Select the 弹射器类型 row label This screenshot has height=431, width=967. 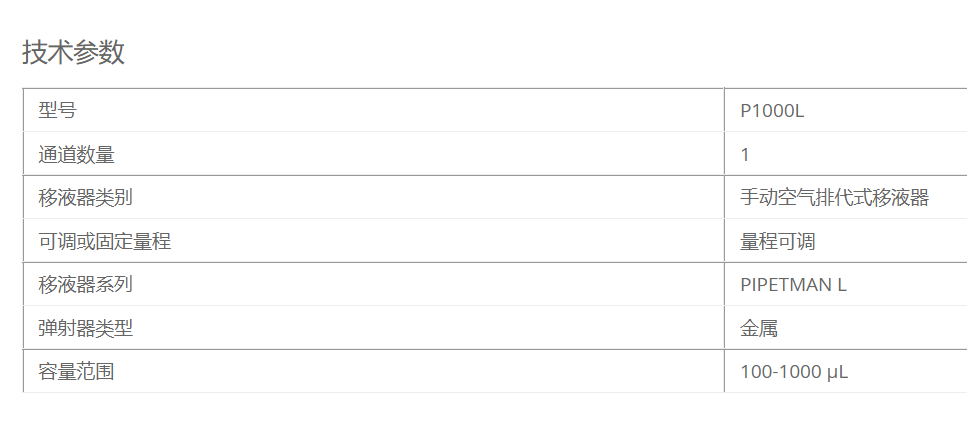click(x=86, y=328)
